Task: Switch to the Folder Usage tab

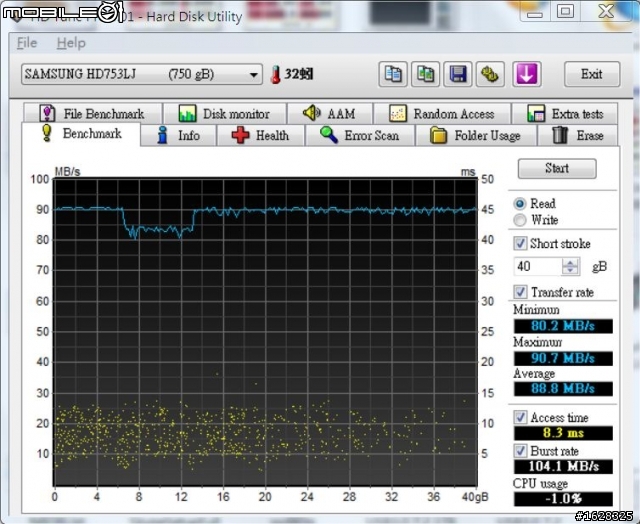Action: pos(475,135)
